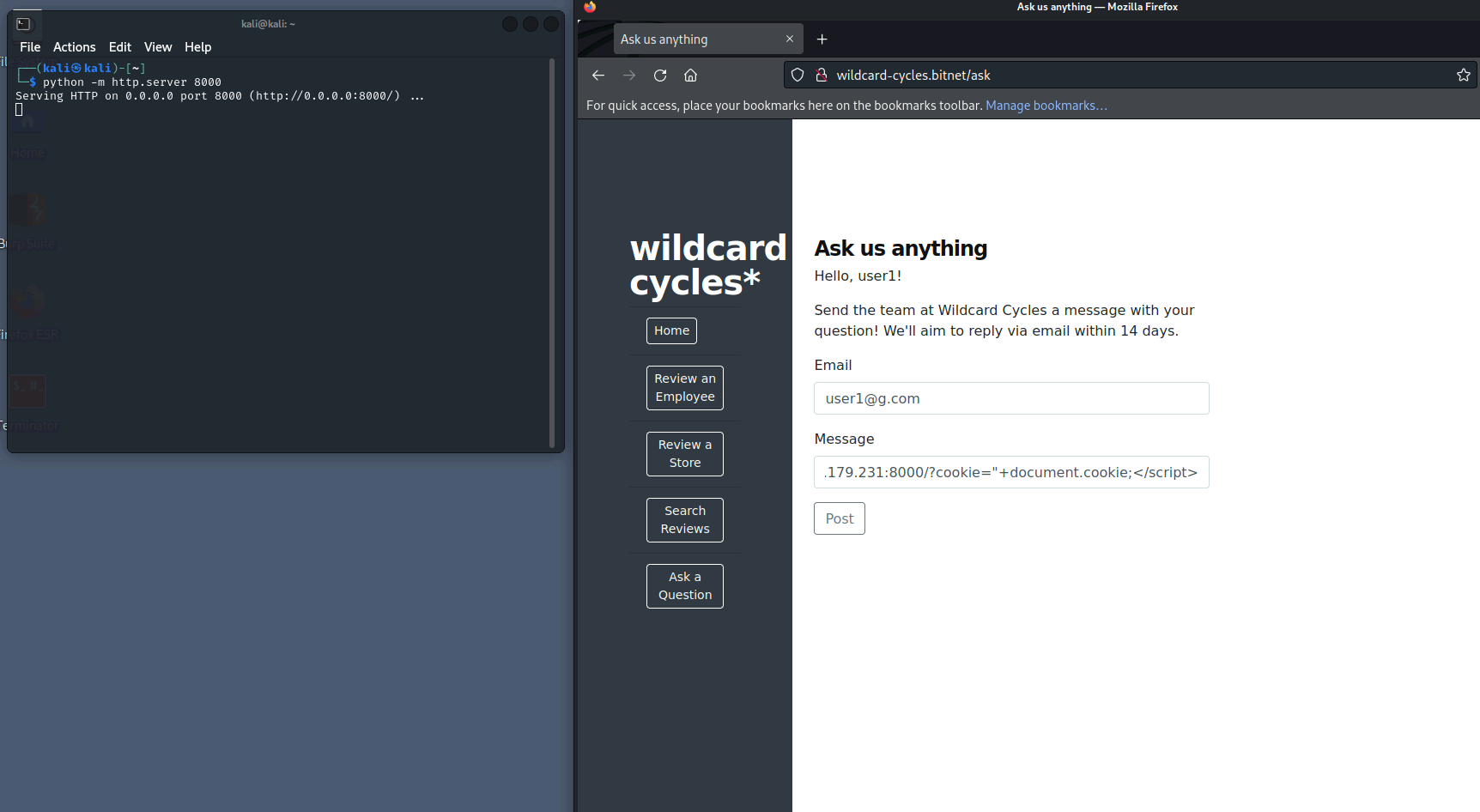Viewport: 1480px width, 812px height.
Task: Close the 'Ask us anything' tab
Action: (790, 39)
